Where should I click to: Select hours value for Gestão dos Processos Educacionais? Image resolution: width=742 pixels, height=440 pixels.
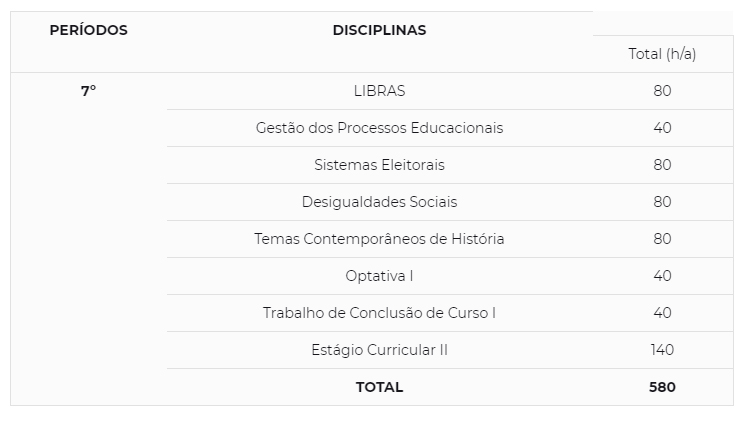coord(662,128)
